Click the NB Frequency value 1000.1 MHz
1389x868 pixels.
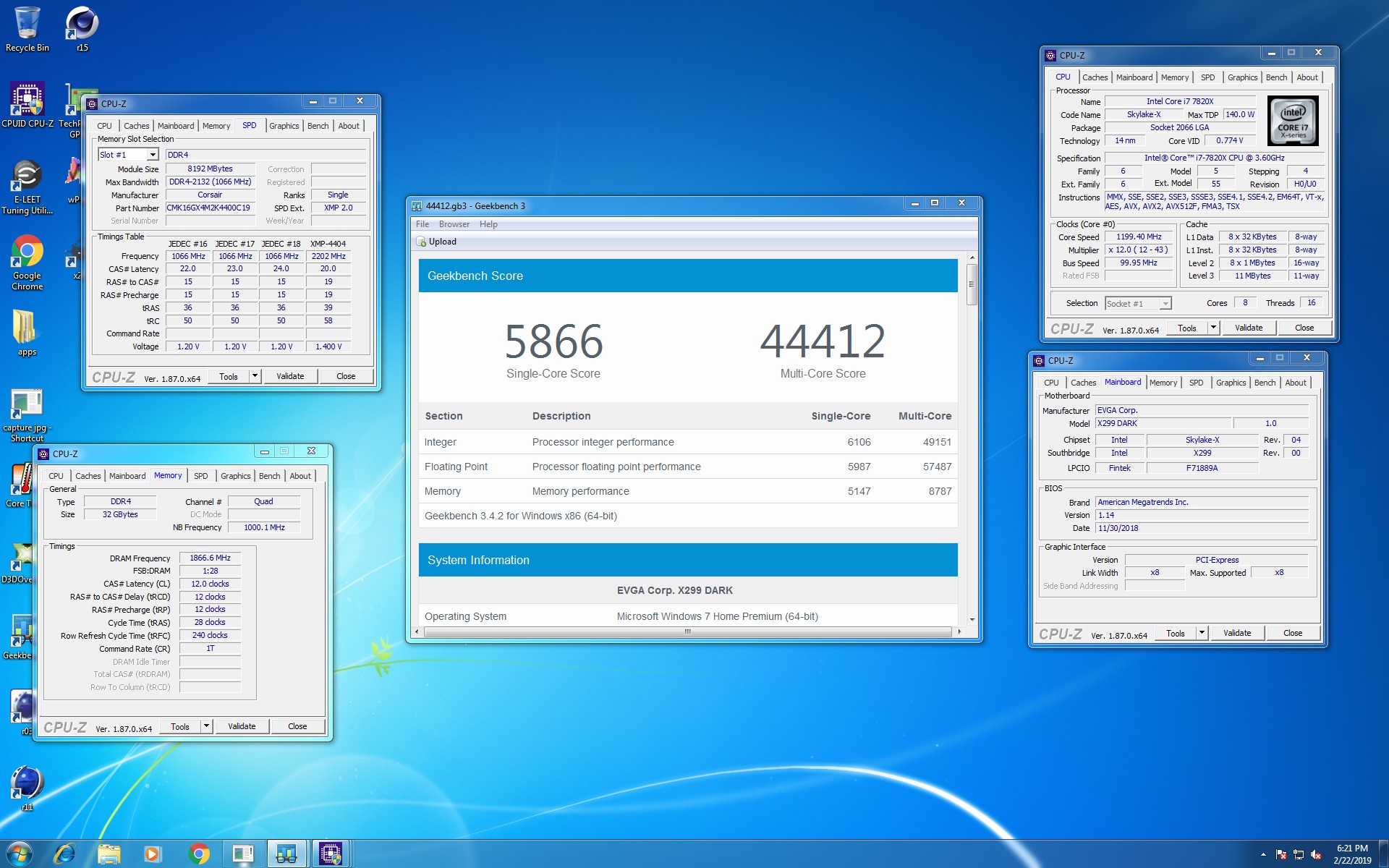pos(264,527)
